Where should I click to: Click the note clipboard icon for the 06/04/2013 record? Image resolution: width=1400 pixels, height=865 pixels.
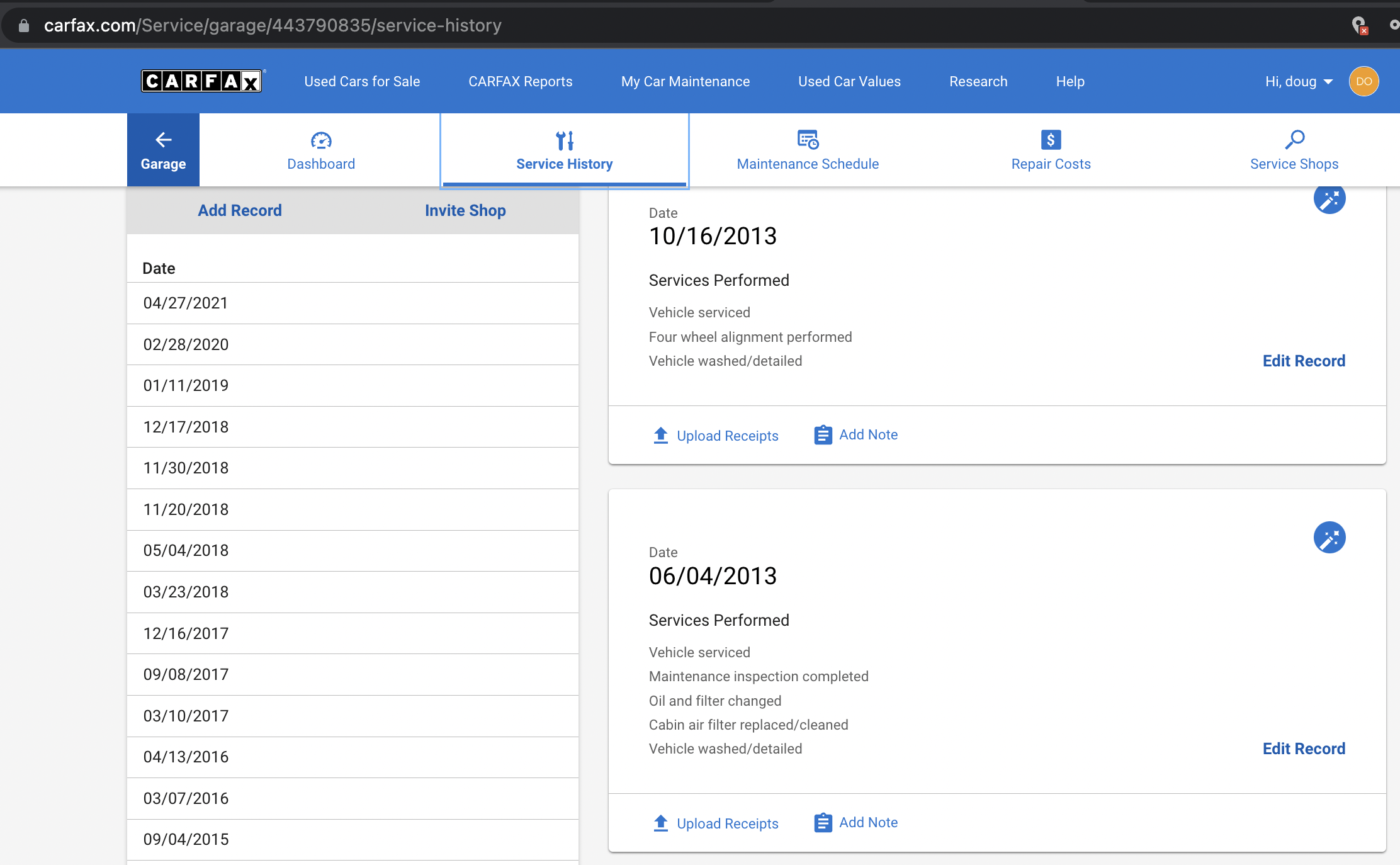pos(823,823)
